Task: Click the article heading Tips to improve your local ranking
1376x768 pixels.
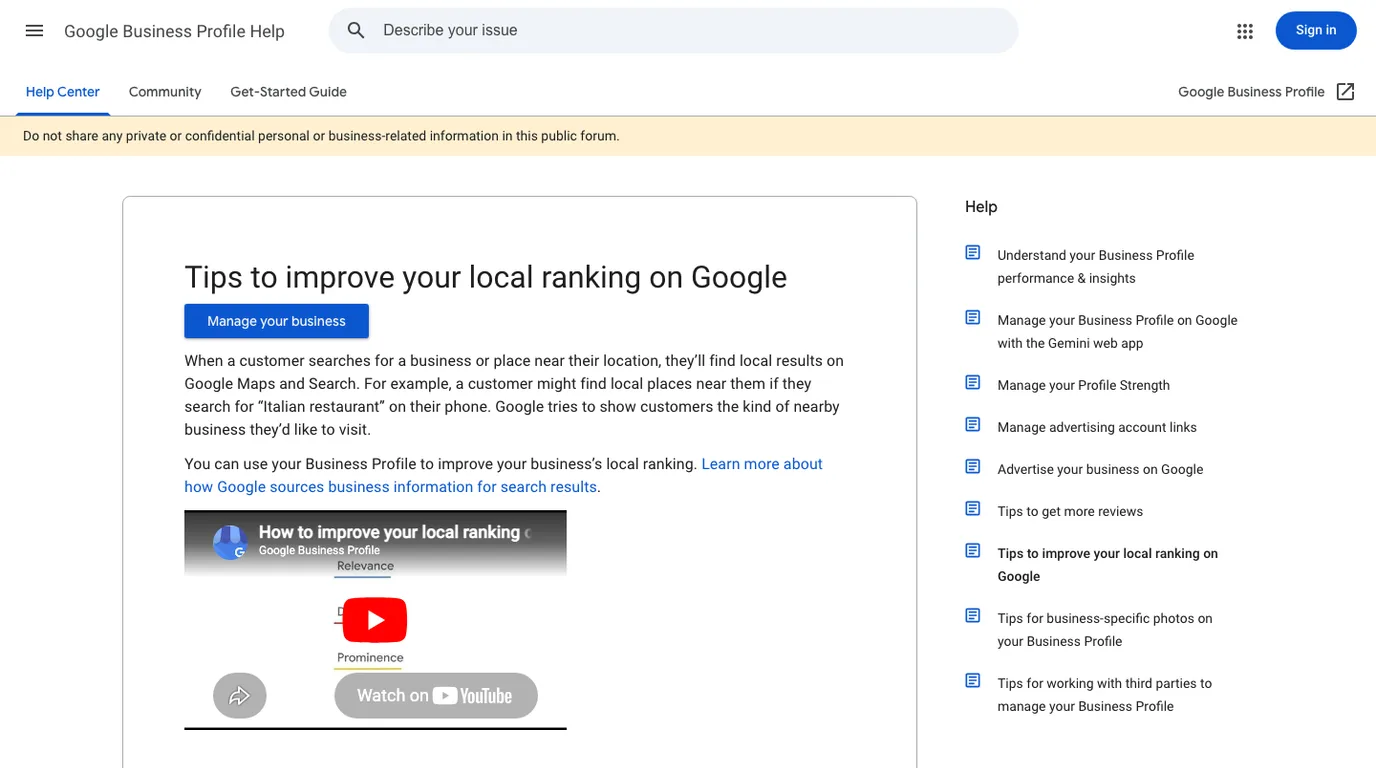Action: point(485,277)
